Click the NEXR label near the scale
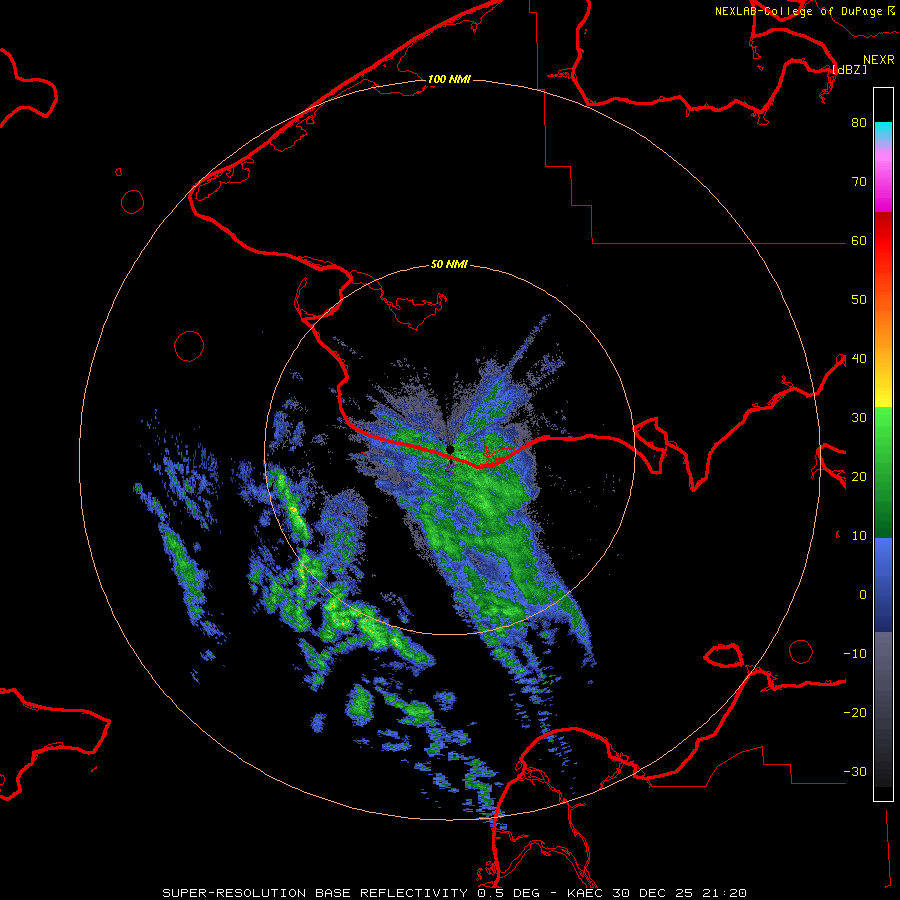 coord(879,60)
